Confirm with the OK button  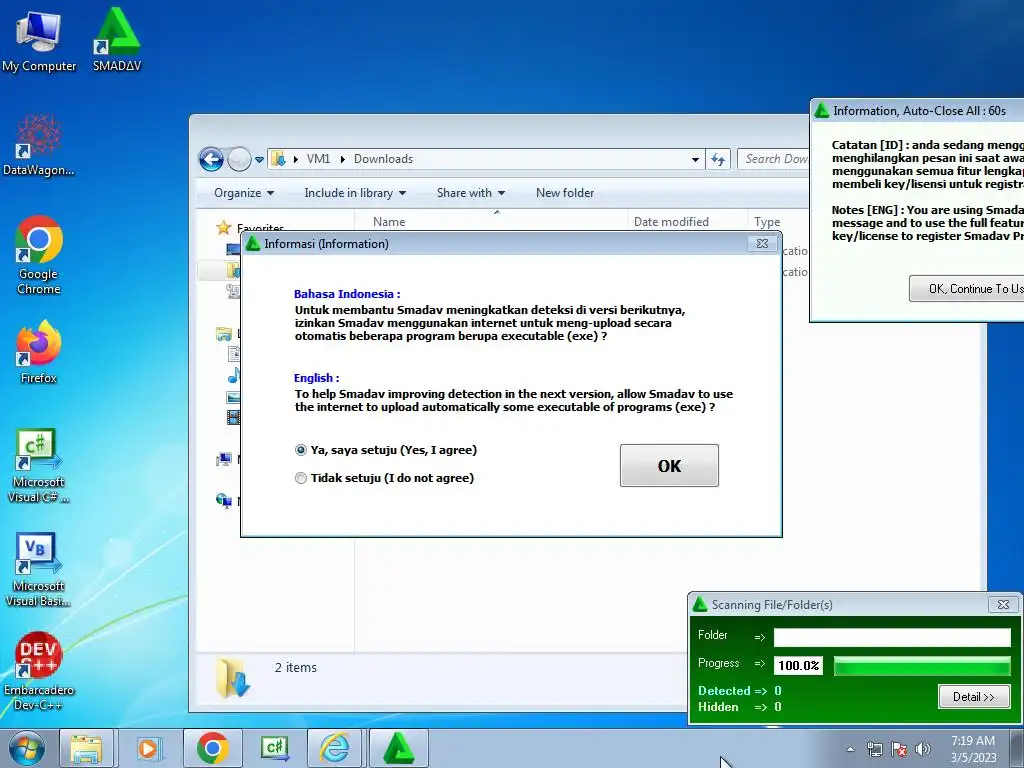click(x=669, y=466)
